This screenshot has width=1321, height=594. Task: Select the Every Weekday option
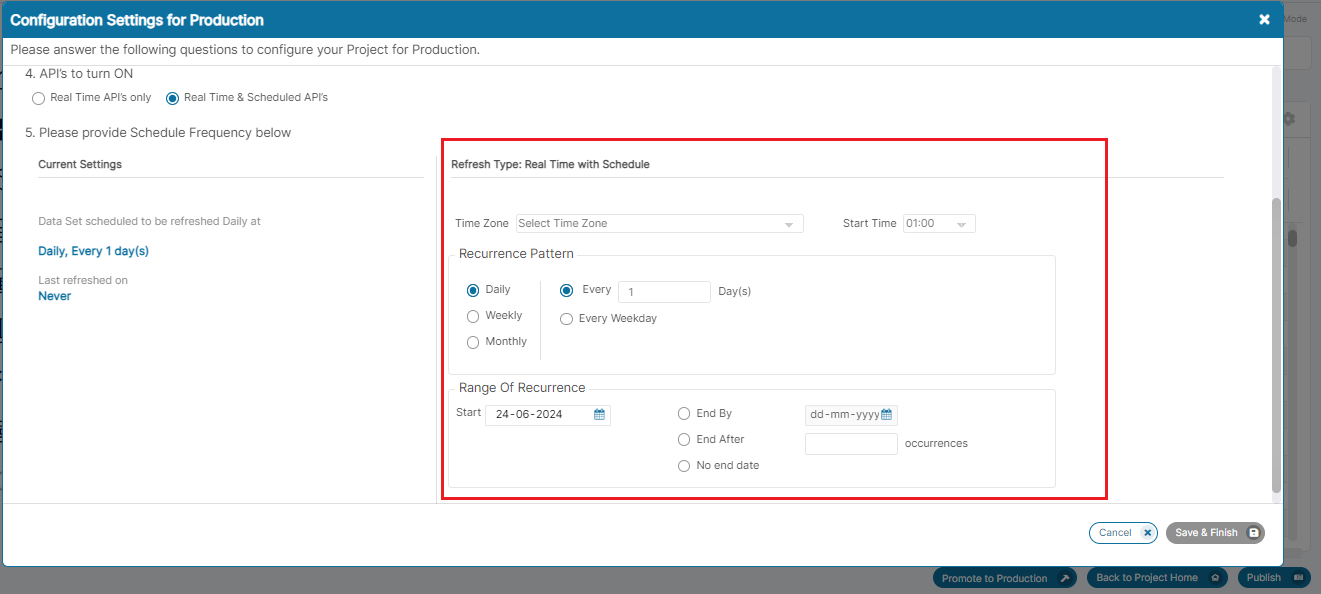[x=567, y=319]
